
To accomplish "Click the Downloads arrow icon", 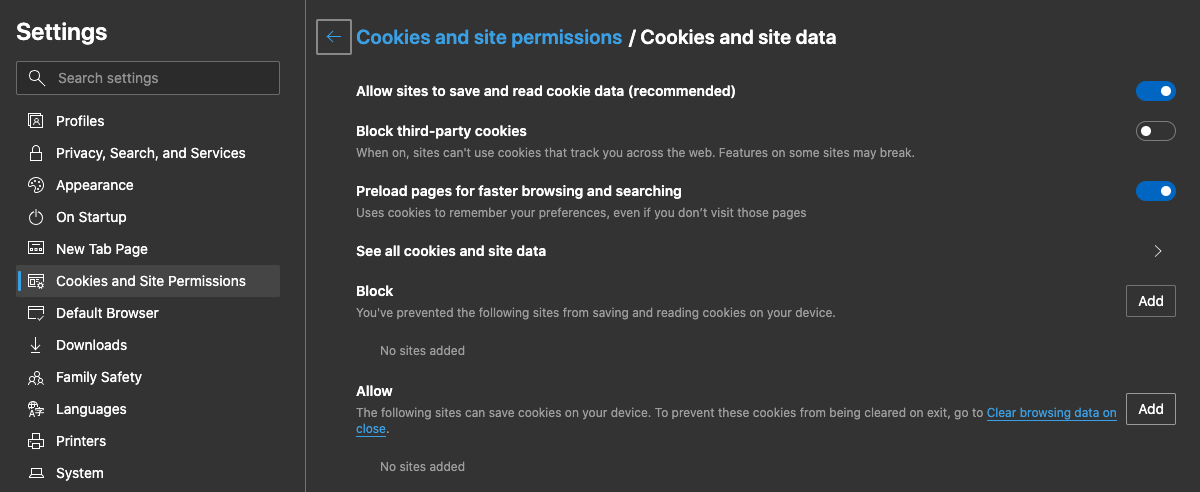I will tap(36, 345).
